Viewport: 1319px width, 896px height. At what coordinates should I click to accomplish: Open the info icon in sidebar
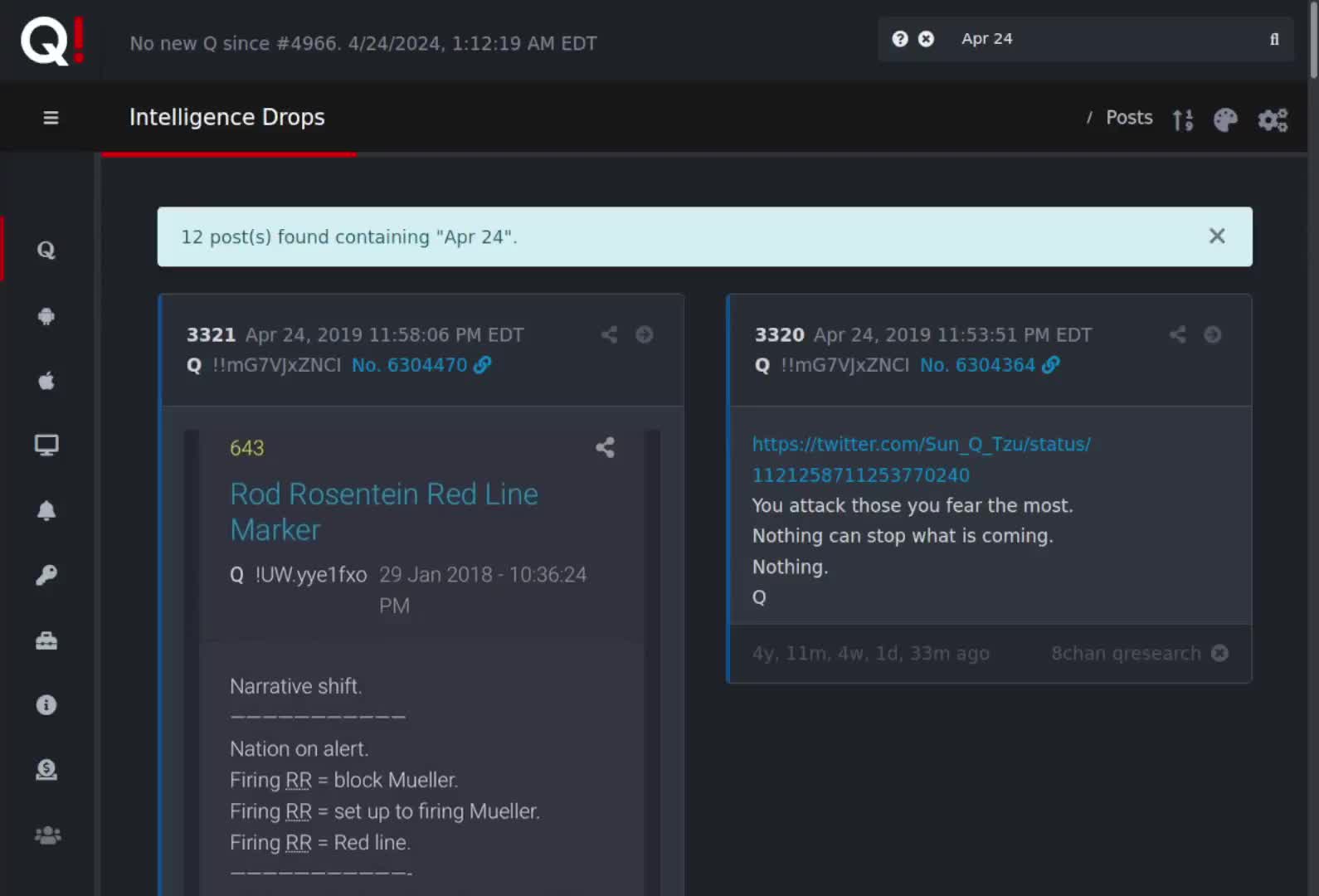[46, 705]
